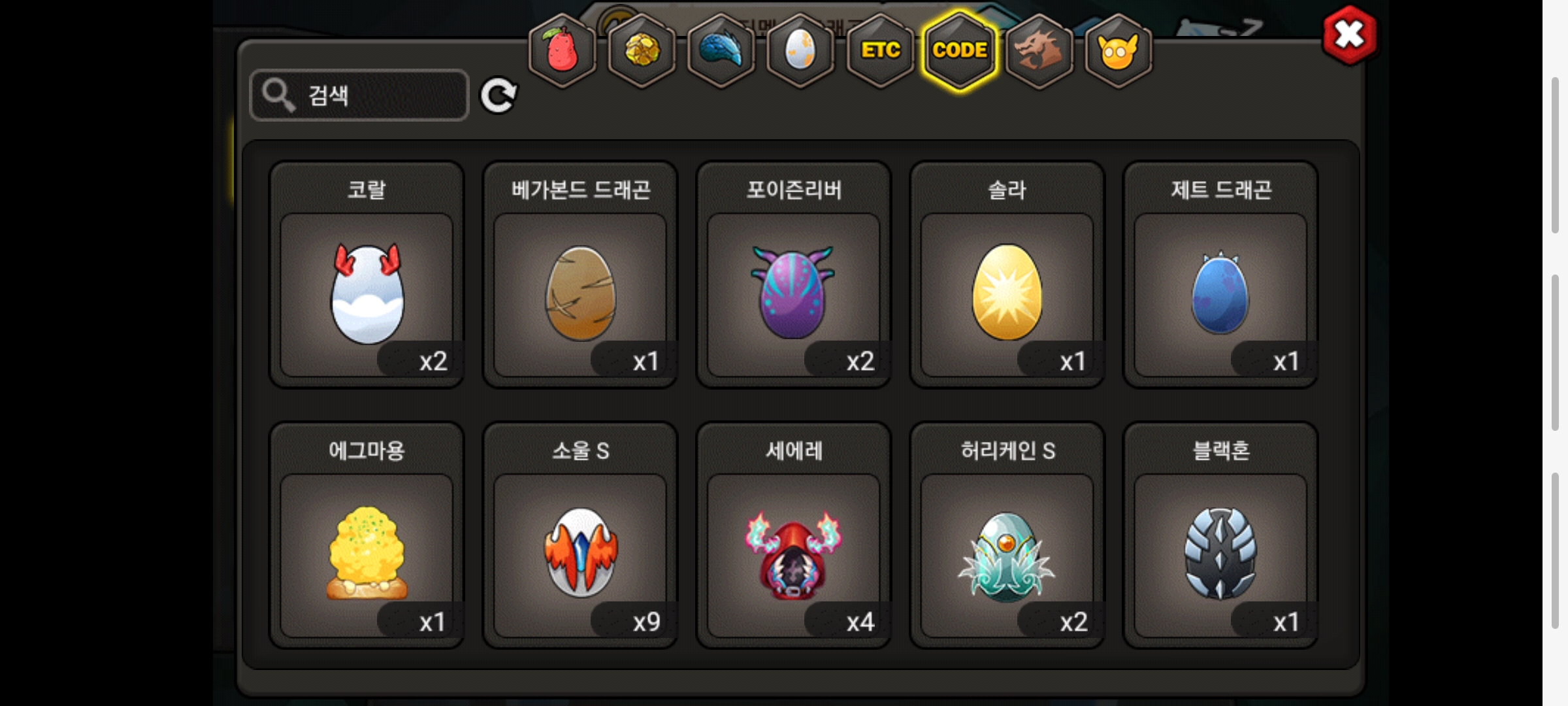Choose the blue 제트 드래곤 egg
Image resolution: width=1568 pixels, height=706 pixels.
pos(1220,275)
